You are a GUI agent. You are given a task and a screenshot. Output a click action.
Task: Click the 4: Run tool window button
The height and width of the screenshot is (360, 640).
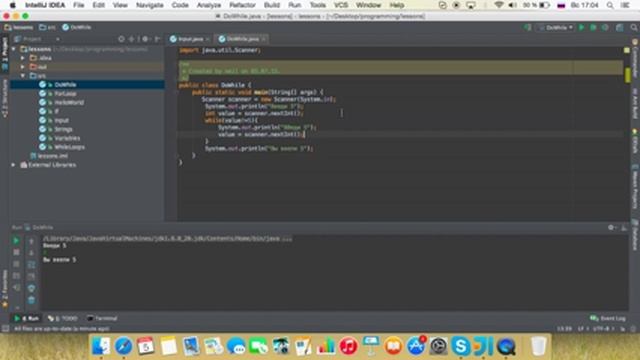pos(27,318)
